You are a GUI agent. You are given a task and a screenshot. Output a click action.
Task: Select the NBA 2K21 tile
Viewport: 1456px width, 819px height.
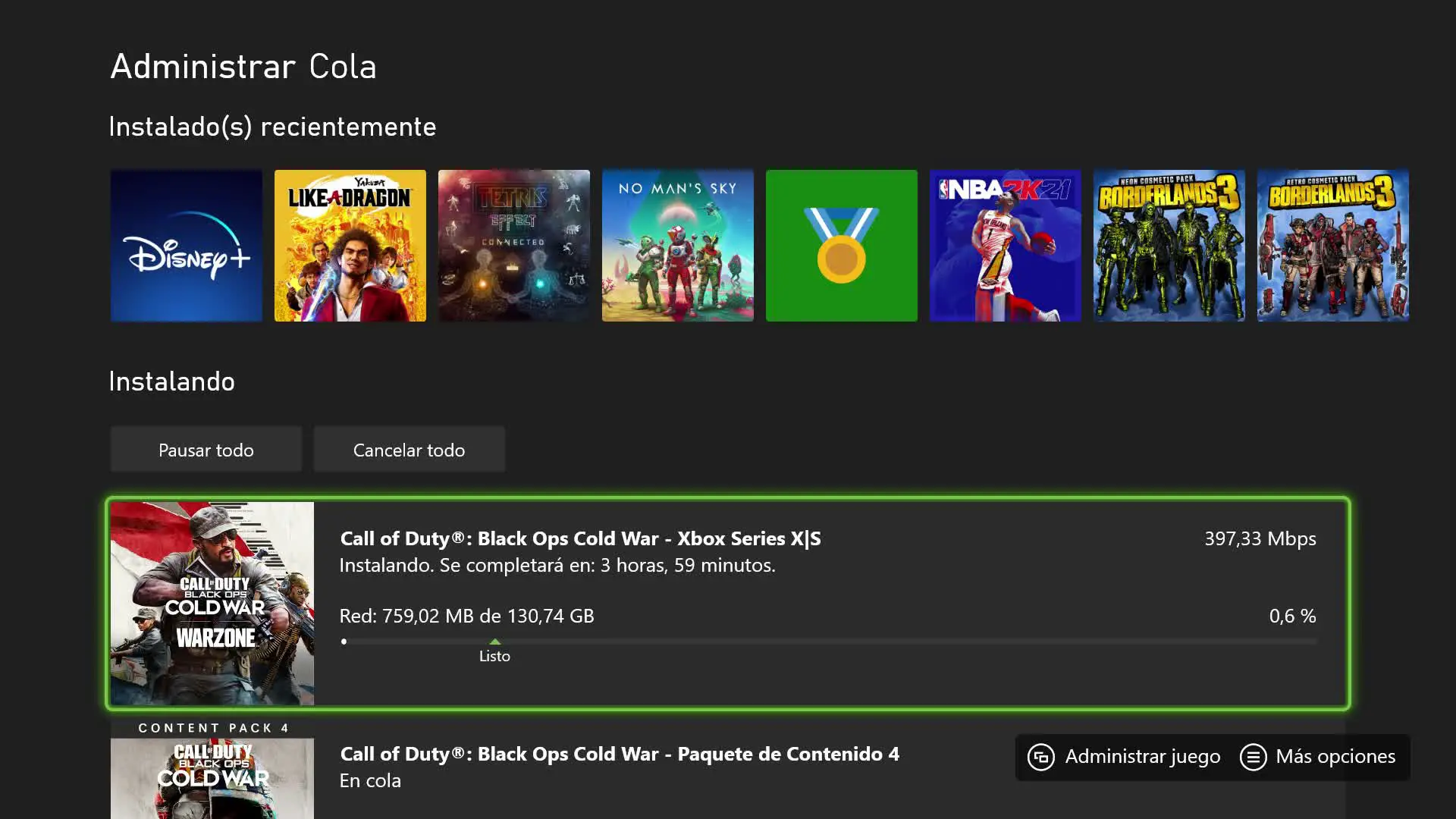(1006, 246)
